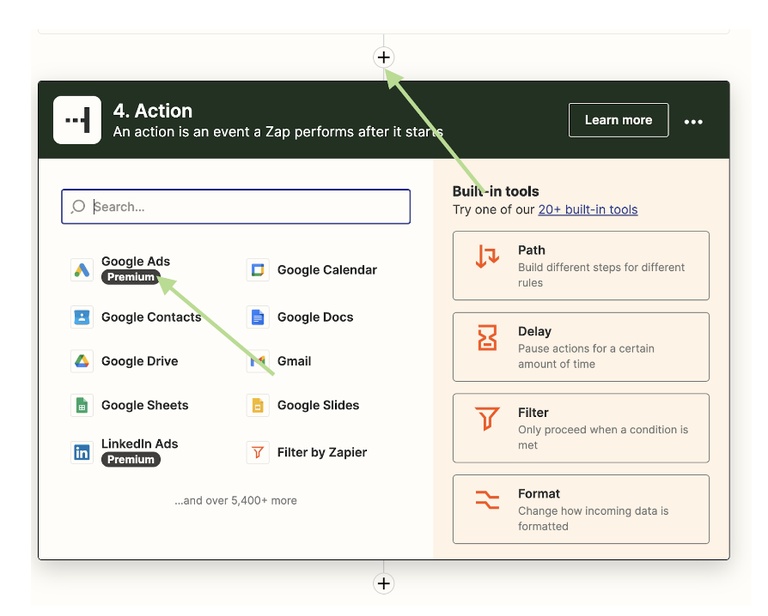Choose the Google Ads label
This screenshot has height=616, width=768.
tap(136, 261)
